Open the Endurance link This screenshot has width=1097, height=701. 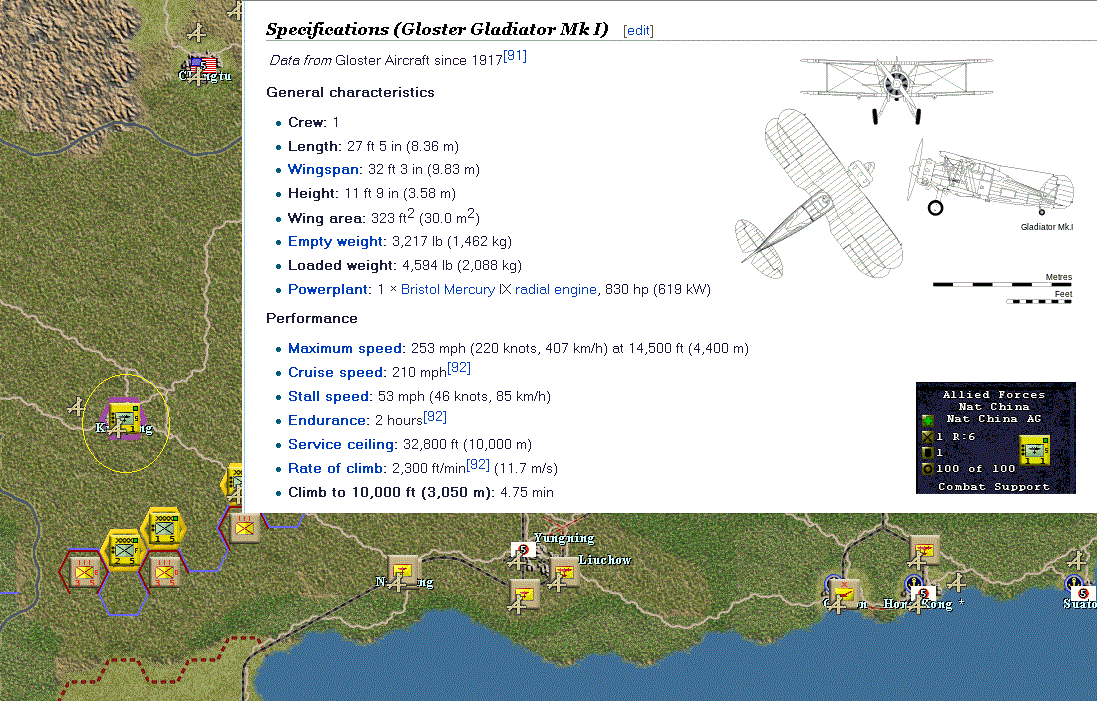tap(327, 420)
